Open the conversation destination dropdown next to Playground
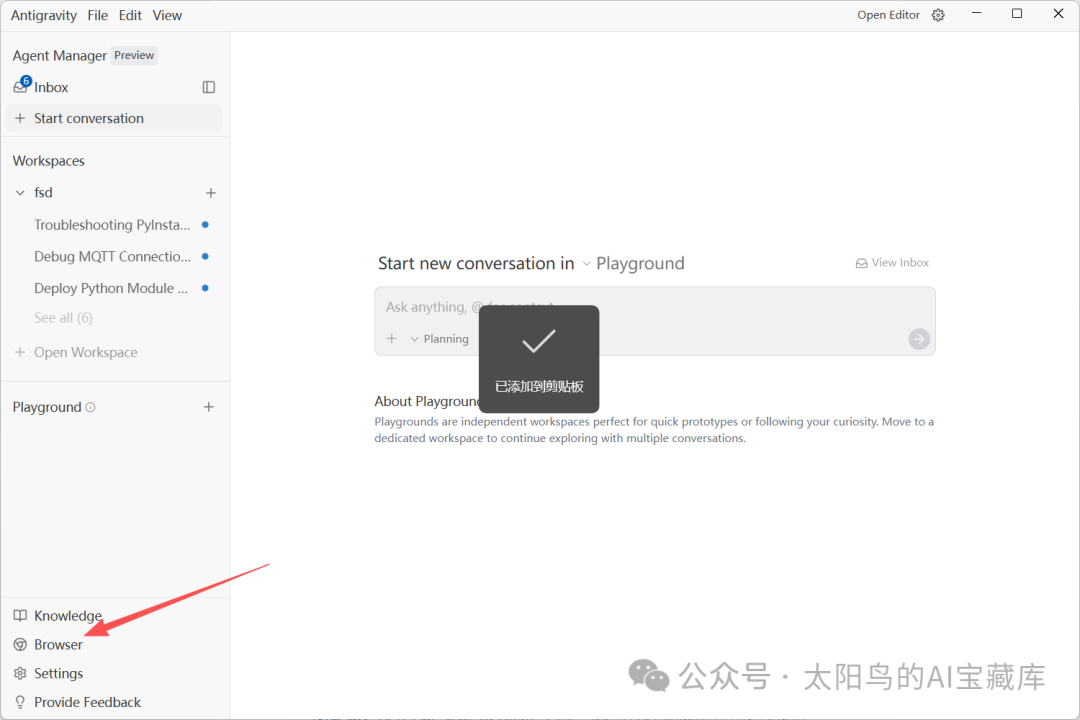1080x720 pixels. (x=585, y=263)
